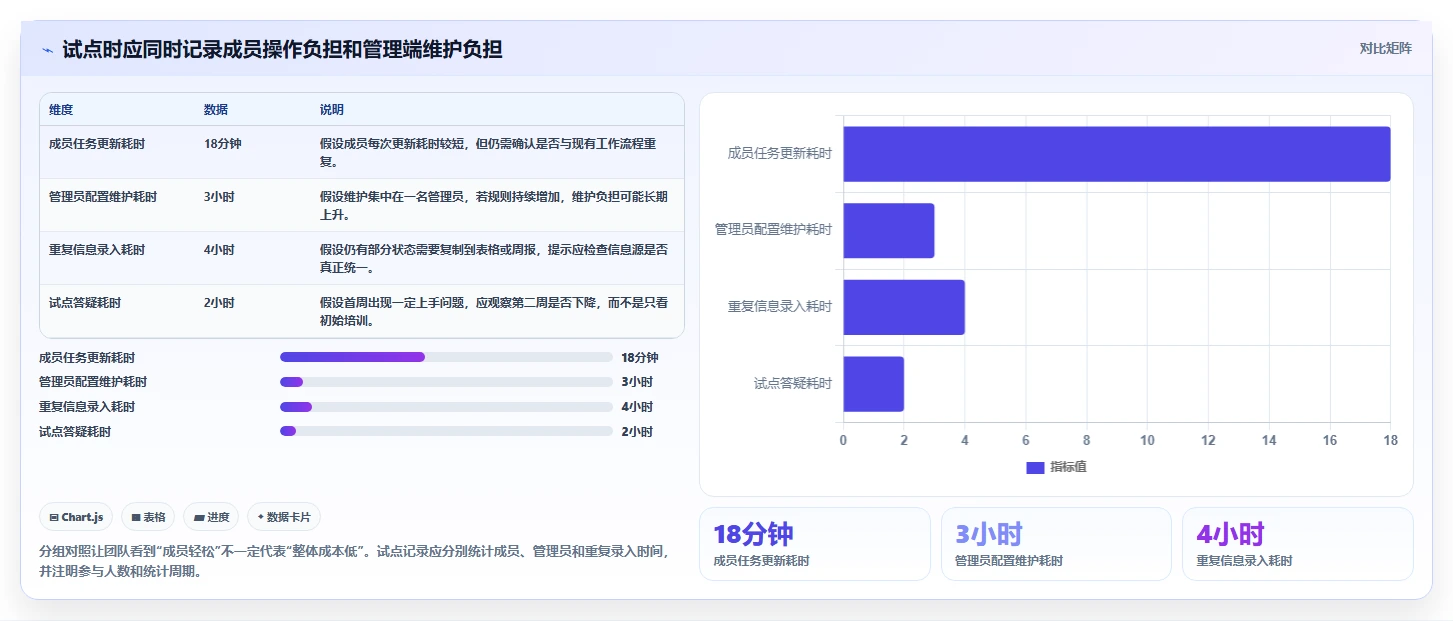Click the 指标值 legend label
This screenshot has height=621, width=1453.
(1068, 468)
